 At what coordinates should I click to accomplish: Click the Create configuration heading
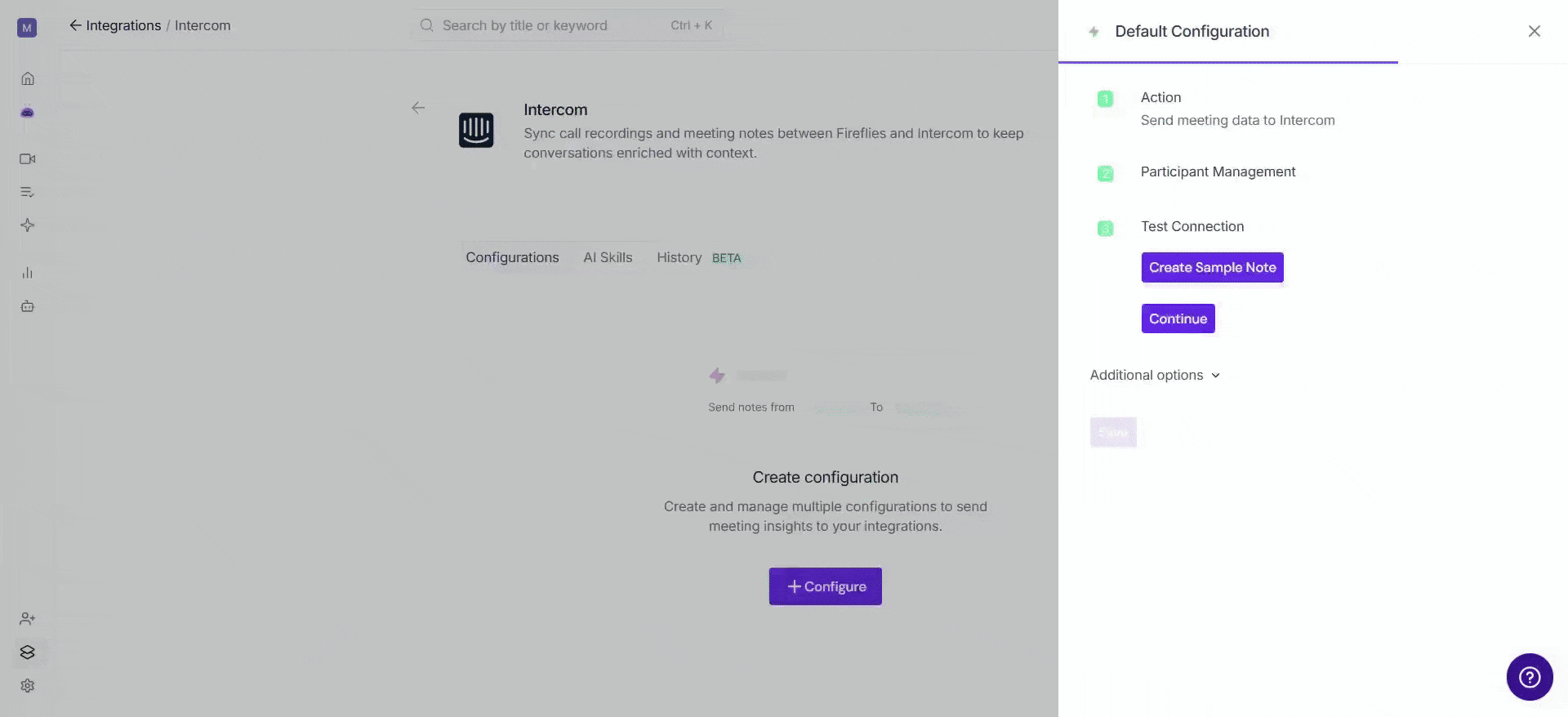tap(826, 477)
